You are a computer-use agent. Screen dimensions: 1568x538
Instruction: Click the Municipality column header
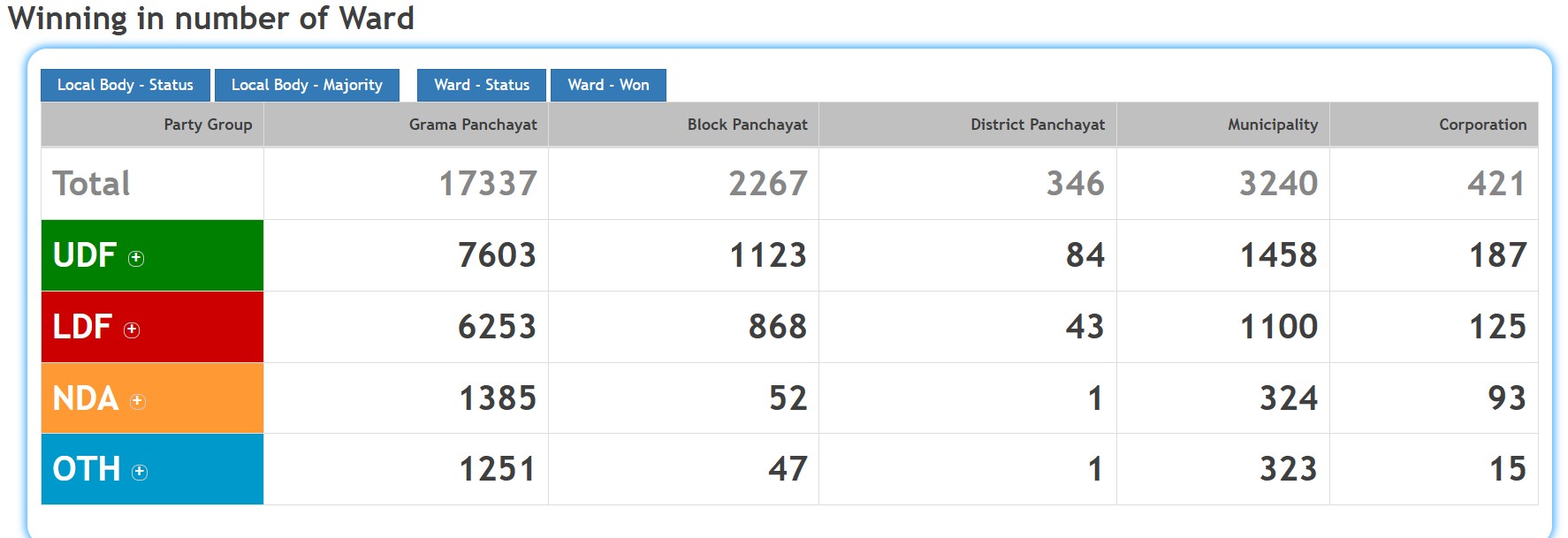click(x=1272, y=125)
